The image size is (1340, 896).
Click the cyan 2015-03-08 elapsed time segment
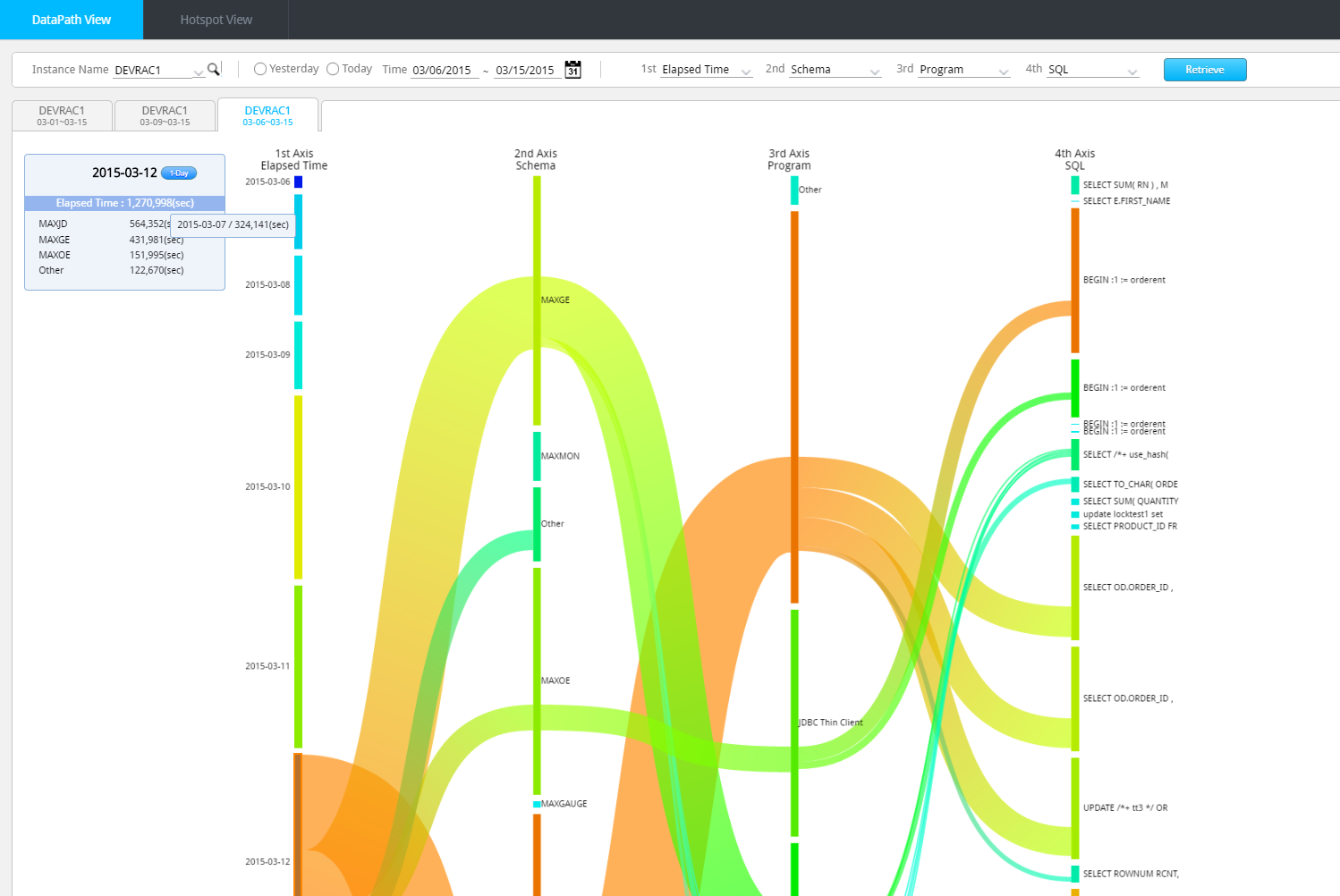pyautogui.click(x=299, y=285)
